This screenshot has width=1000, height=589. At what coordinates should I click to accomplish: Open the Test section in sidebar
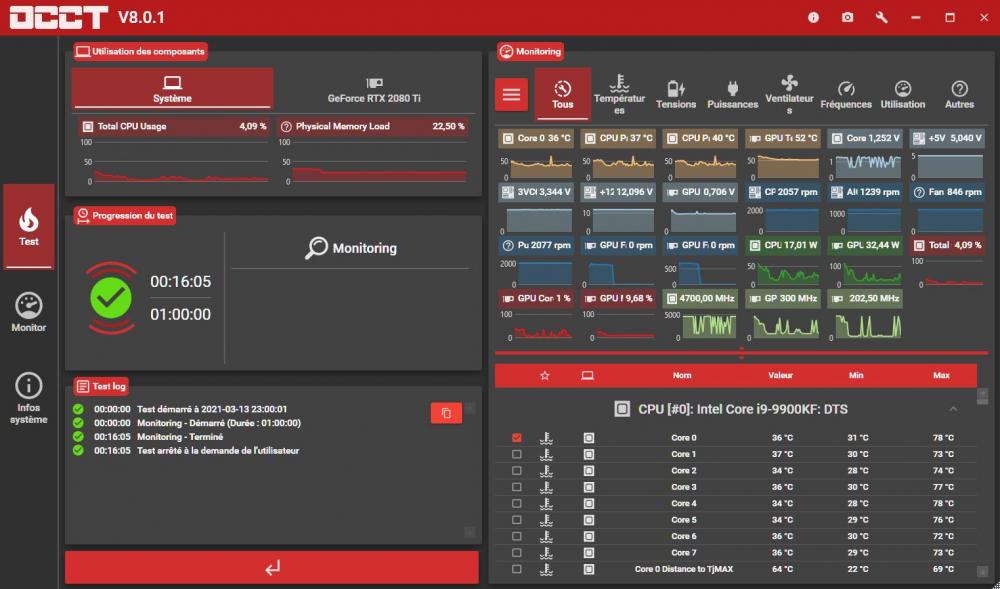(29, 226)
